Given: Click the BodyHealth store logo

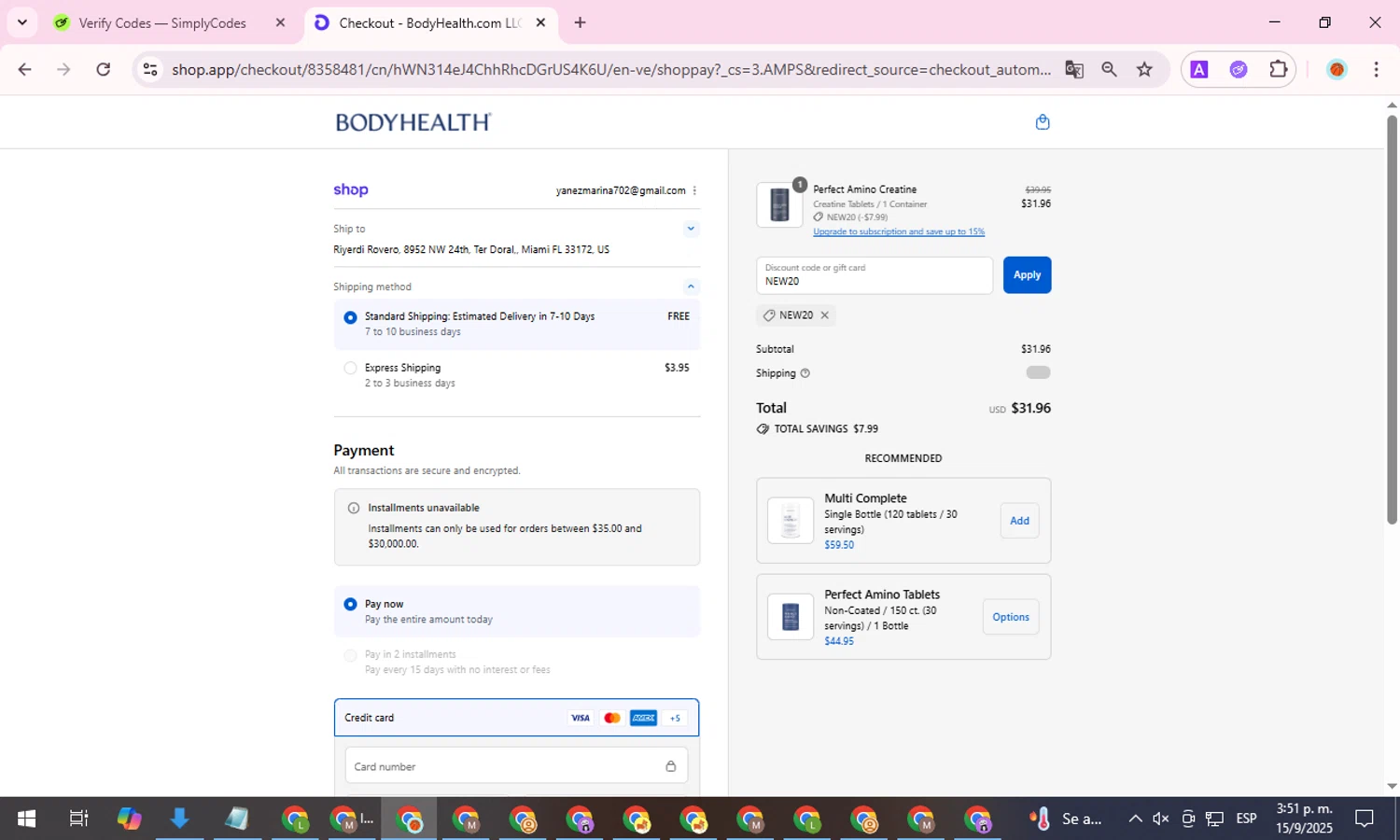Looking at the screenshot, I should [x=413, y=122].
